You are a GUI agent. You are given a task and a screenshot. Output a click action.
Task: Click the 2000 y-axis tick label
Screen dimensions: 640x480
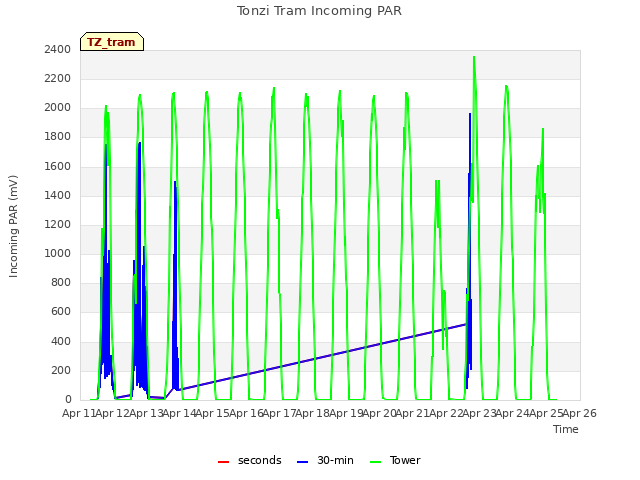58,107
